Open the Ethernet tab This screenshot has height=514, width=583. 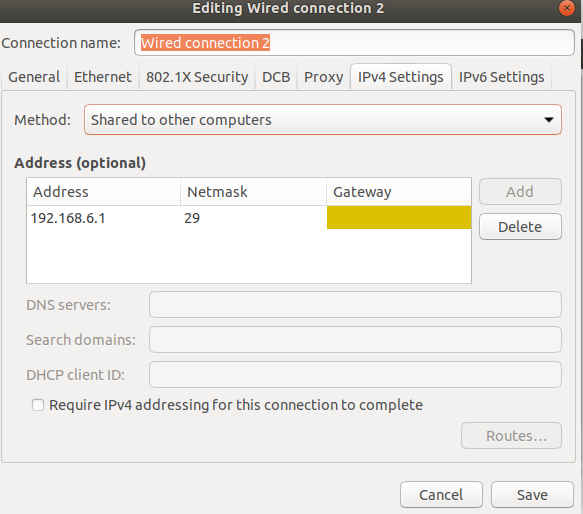pyautogui.click(x=103, y=77)
